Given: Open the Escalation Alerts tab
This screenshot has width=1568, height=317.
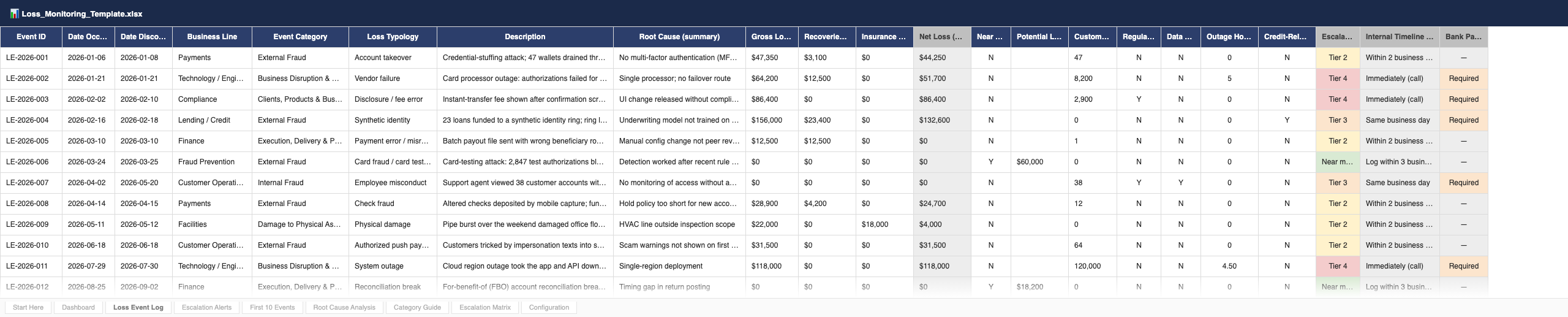Looking at the screenshot, I should click(x=206, y=307).
